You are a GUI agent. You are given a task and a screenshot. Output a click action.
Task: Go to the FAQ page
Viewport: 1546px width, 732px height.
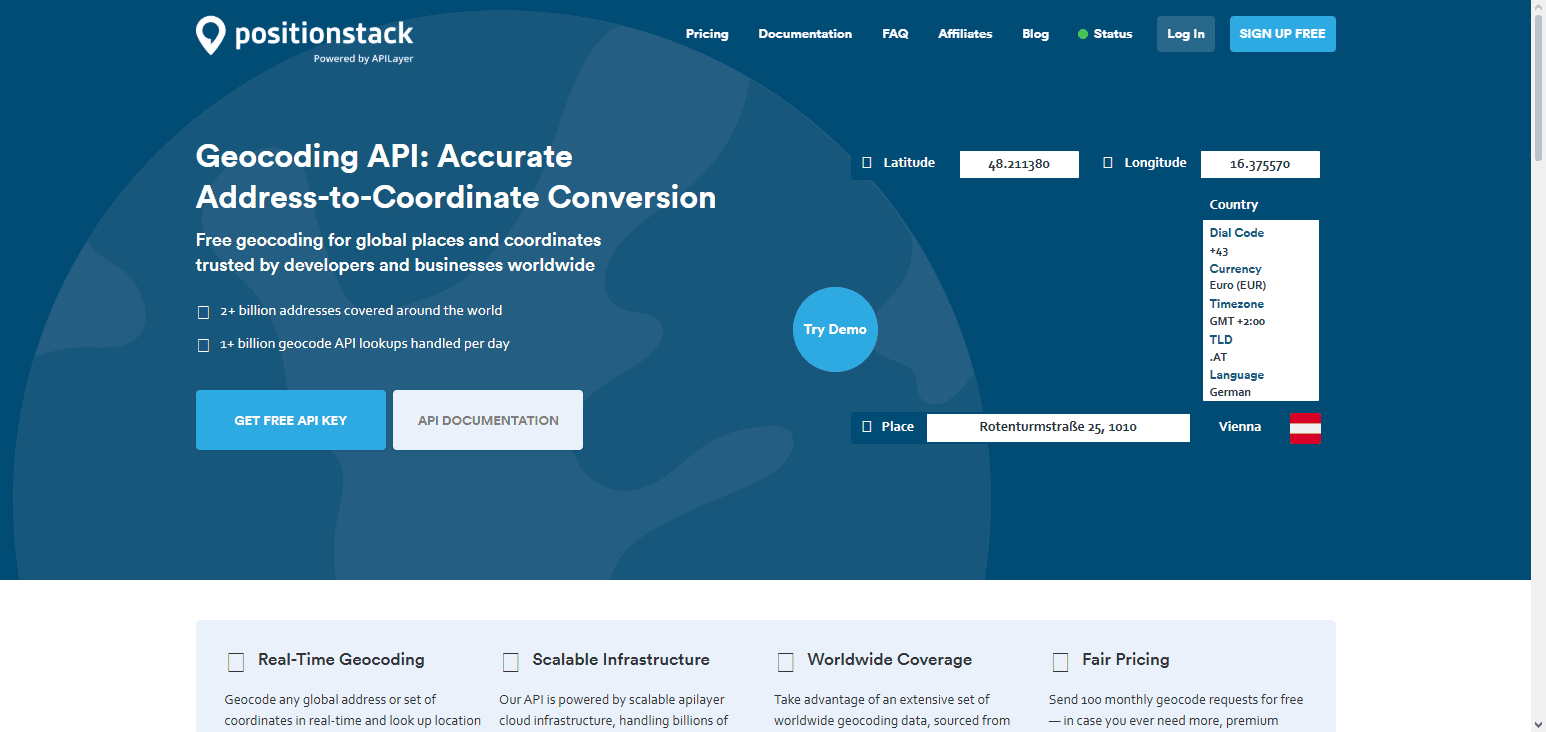pyautogui.click(x=895, y=34)
